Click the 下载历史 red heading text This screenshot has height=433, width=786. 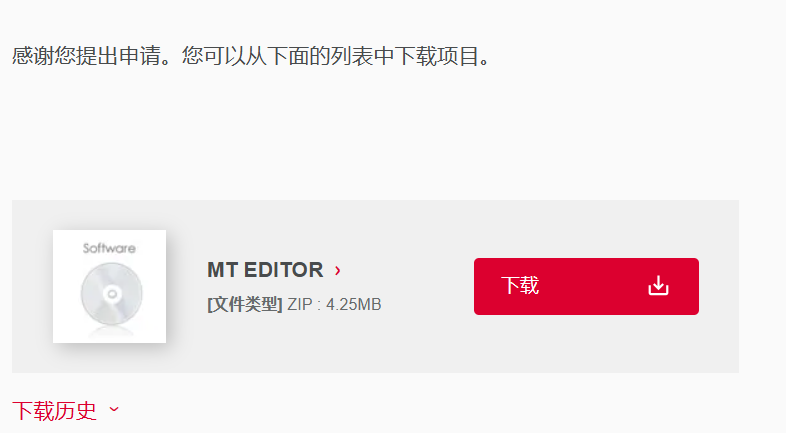(x=54, y=410)
